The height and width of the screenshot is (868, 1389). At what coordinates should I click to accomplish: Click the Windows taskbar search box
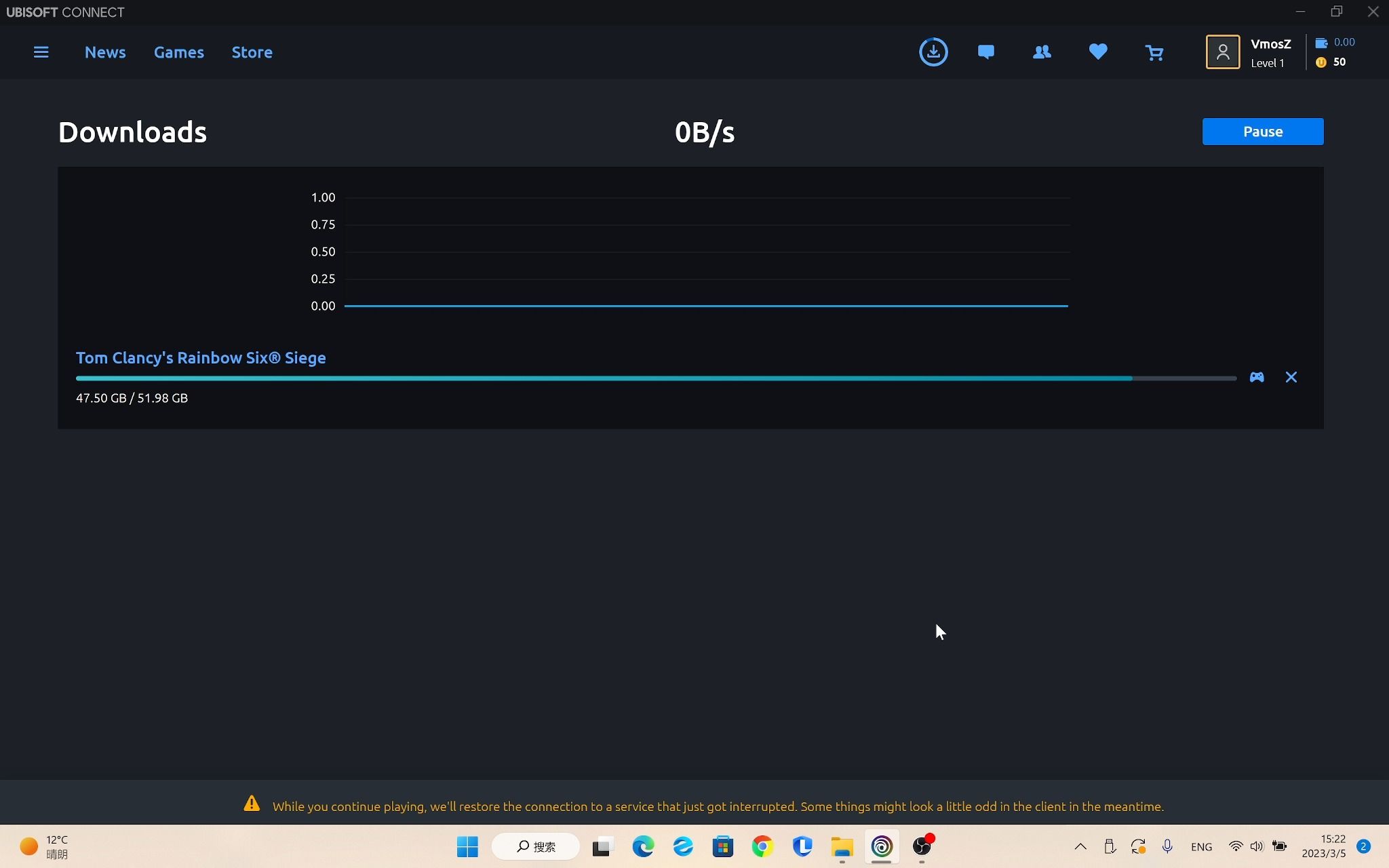536,846
